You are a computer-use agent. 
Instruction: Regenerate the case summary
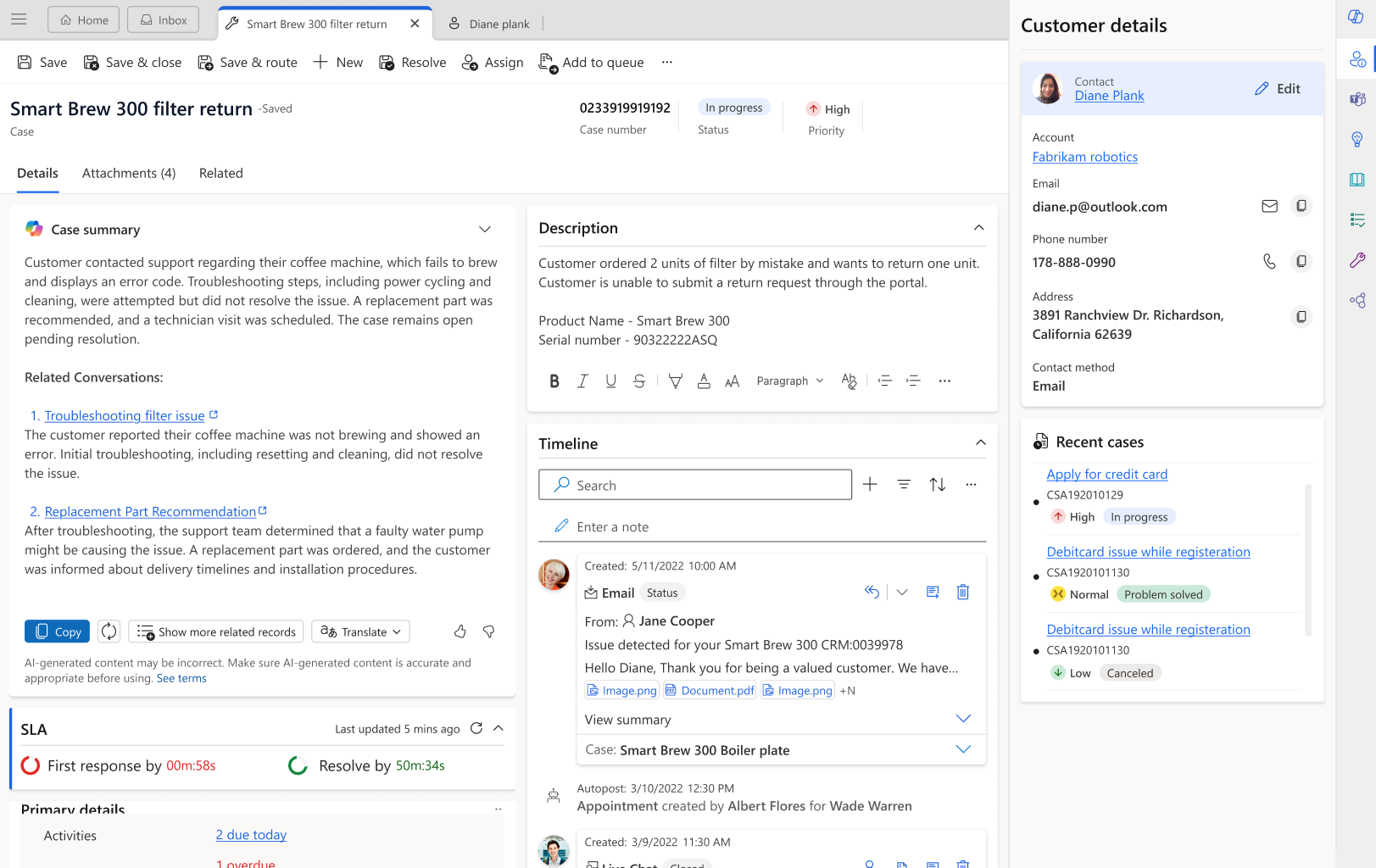pos(109,632)
